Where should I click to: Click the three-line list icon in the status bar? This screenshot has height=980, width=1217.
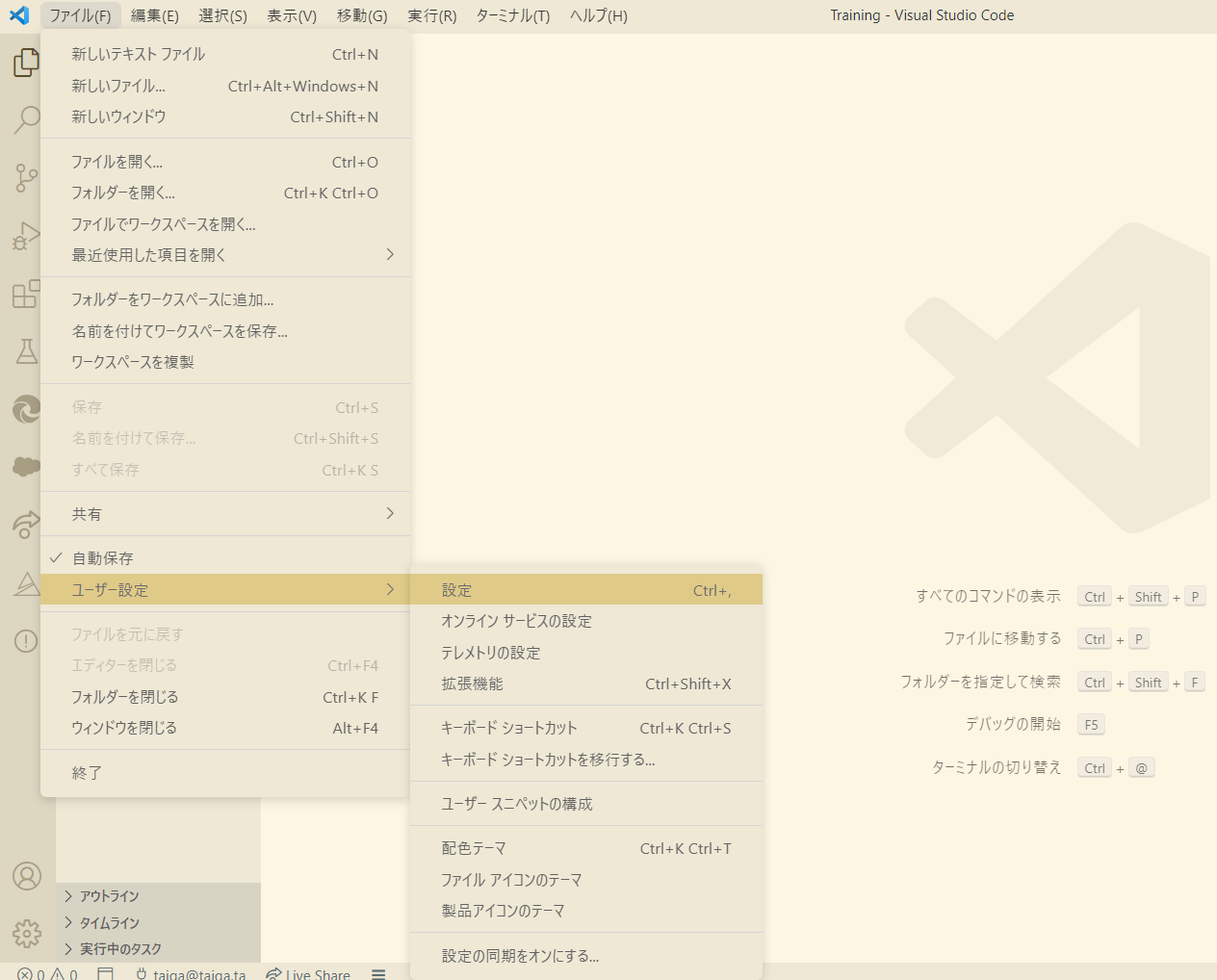click(x=378, y=973)
